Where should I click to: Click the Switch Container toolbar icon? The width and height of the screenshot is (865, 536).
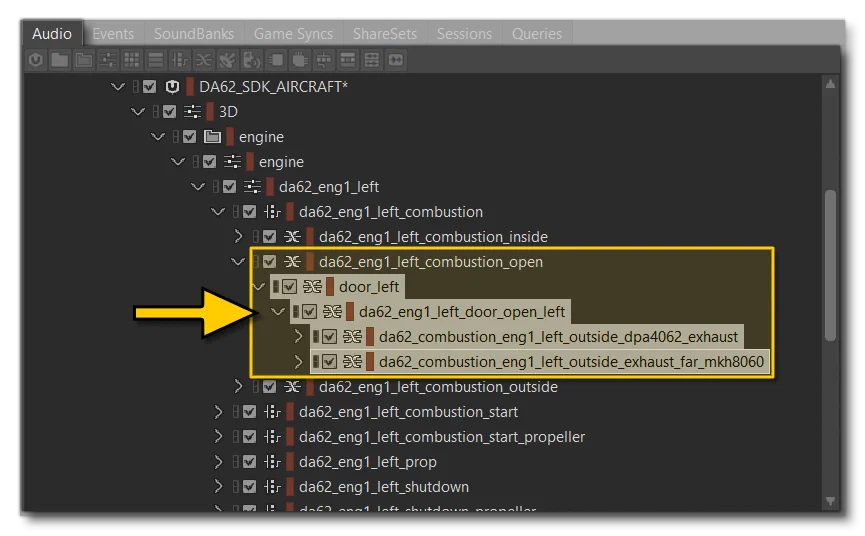[180, 60]
